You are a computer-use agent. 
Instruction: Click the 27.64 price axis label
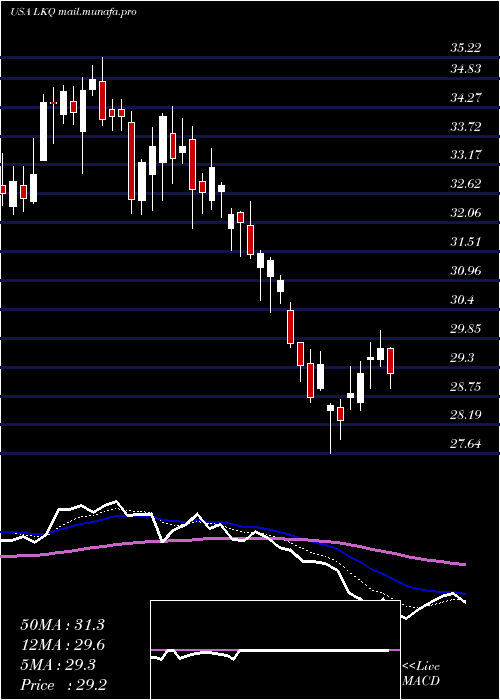pyautogui.click(x=466, y=444)
